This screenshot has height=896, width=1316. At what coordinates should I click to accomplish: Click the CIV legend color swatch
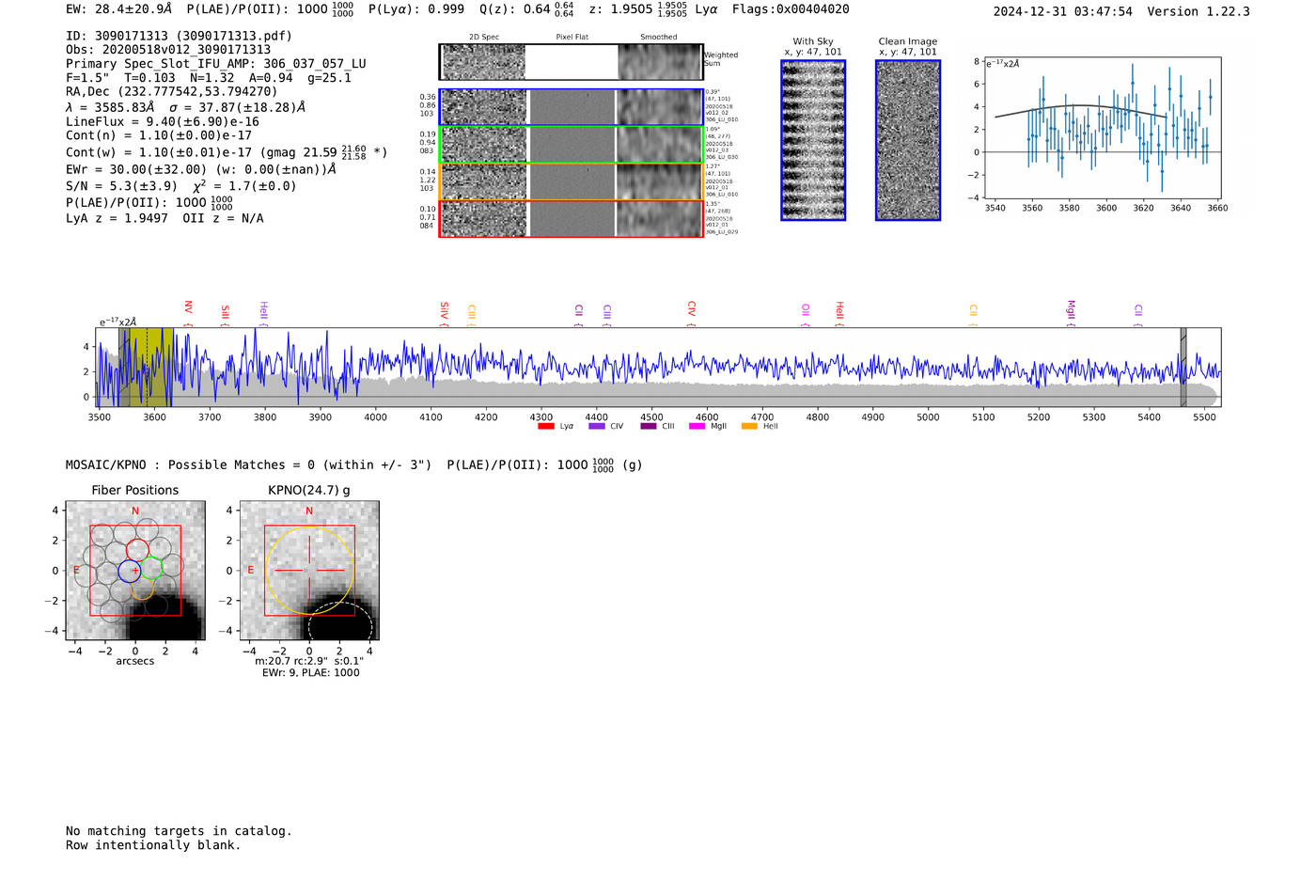pyautogui.click(x=596, y=427)
